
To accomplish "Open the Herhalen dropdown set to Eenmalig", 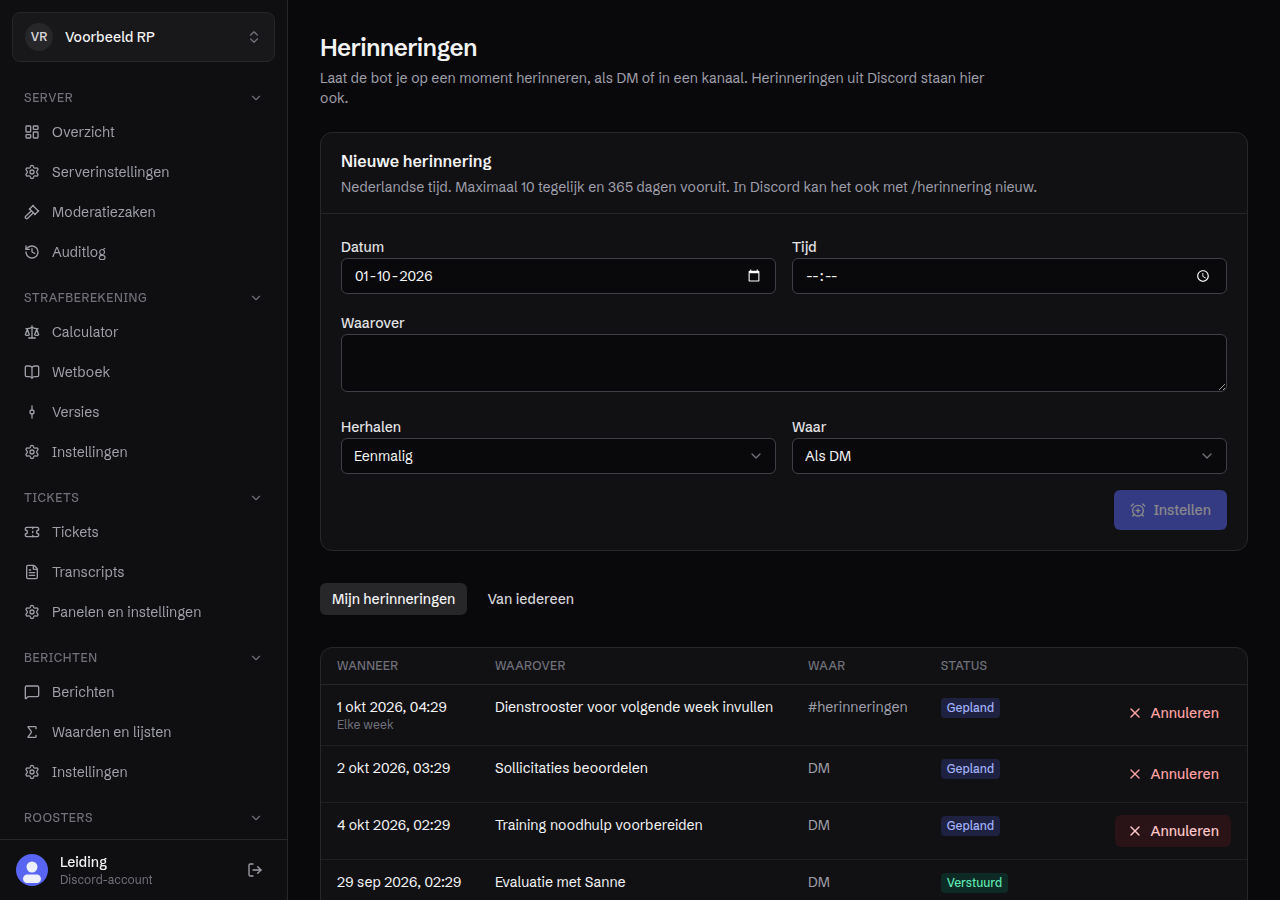I will pyautogui.click(x=558, y=456).
